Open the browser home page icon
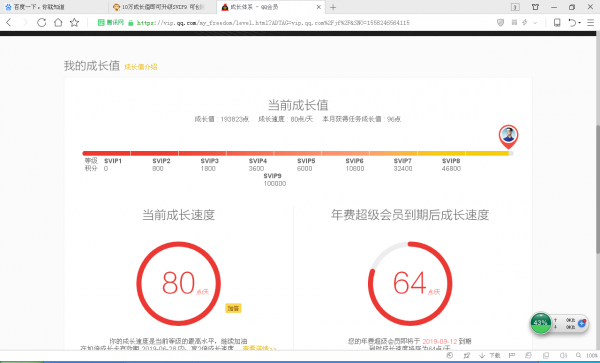Viewport: 600px width, 363px height. [58, 23]
